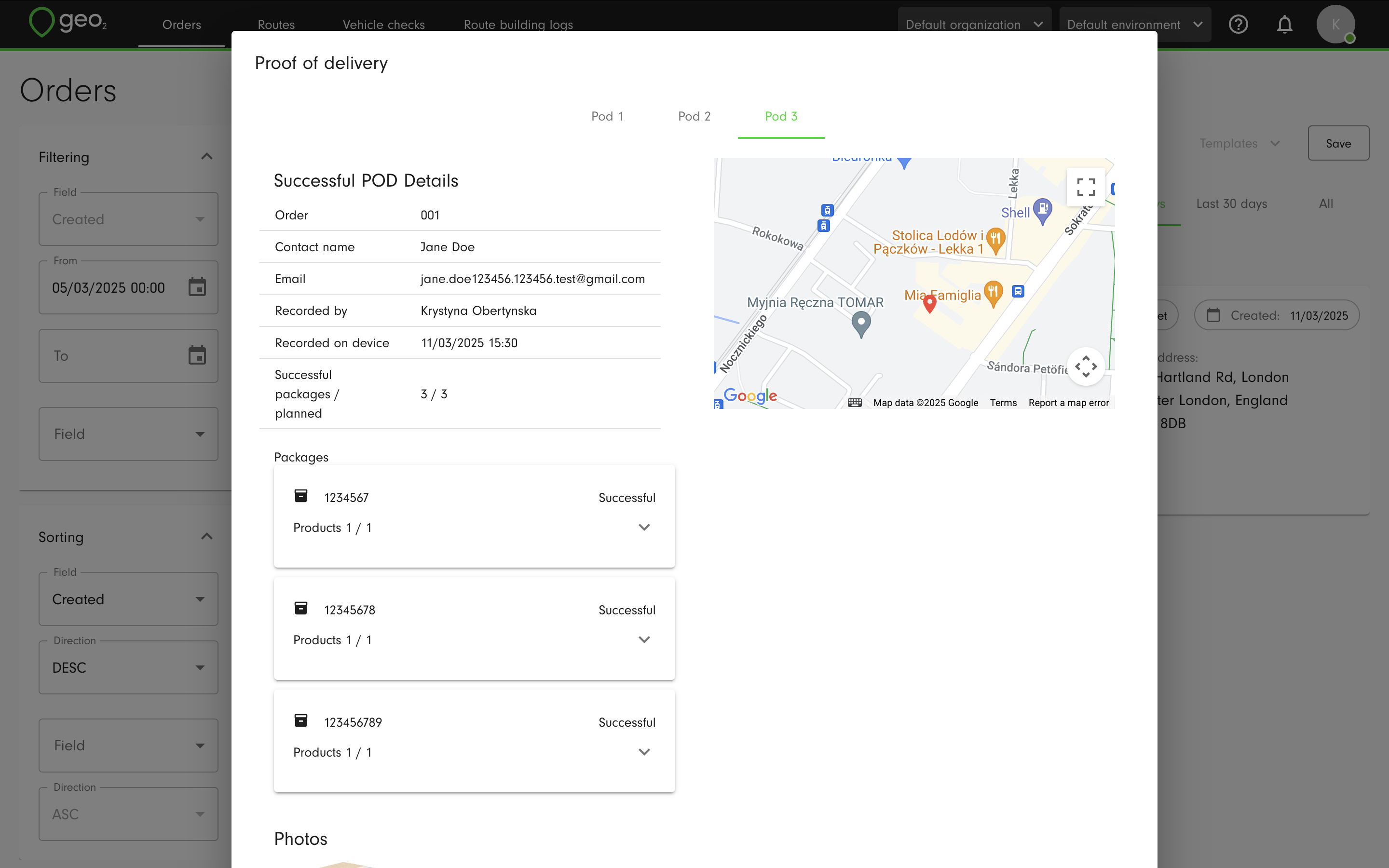Click the package icon for 1234567
Viewport: 1389px width, 868px height.
pyautogui.click(x=301, y=495)
